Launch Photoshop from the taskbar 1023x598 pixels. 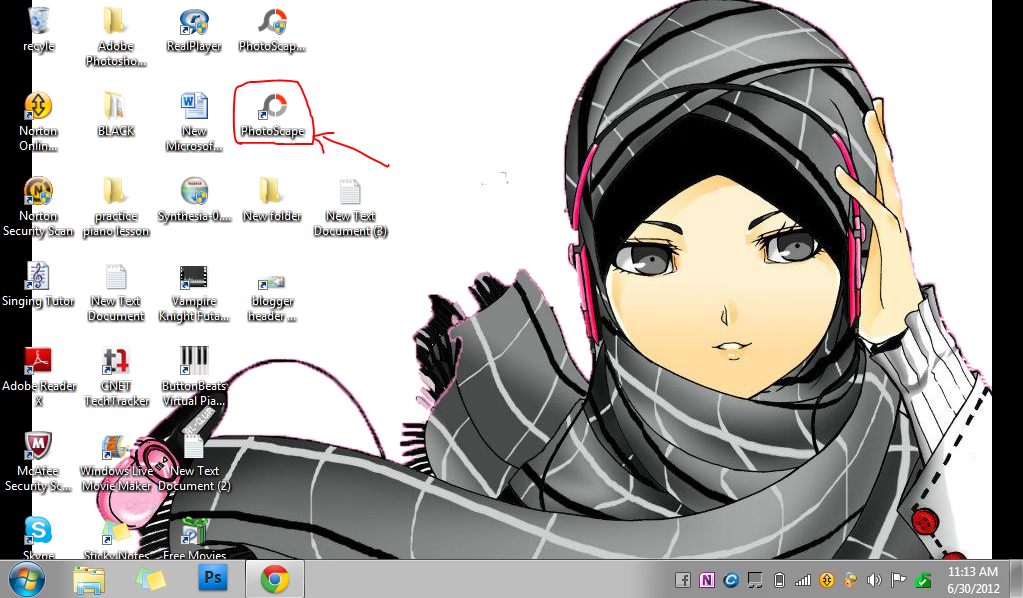click(213, 579)
